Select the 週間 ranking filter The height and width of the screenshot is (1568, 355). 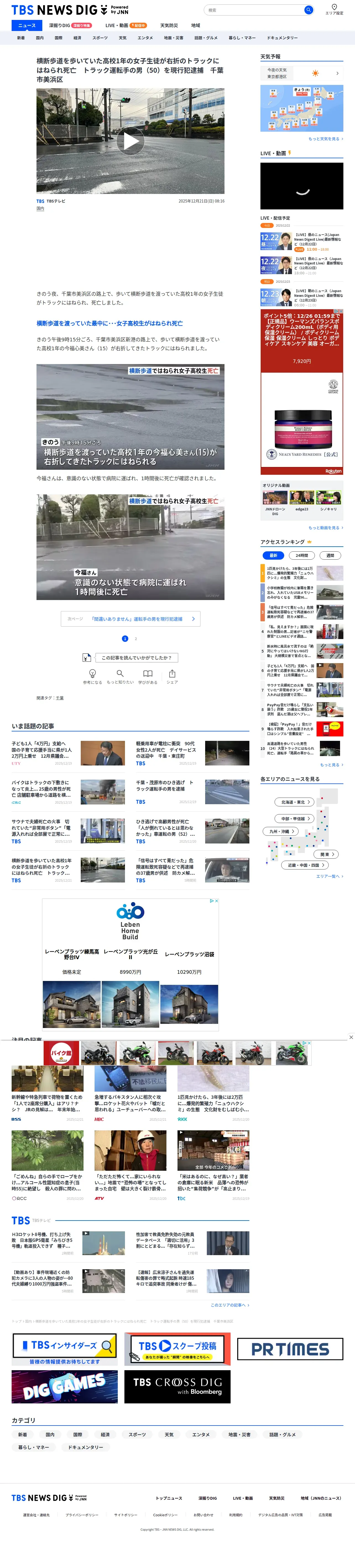(330, 555)
